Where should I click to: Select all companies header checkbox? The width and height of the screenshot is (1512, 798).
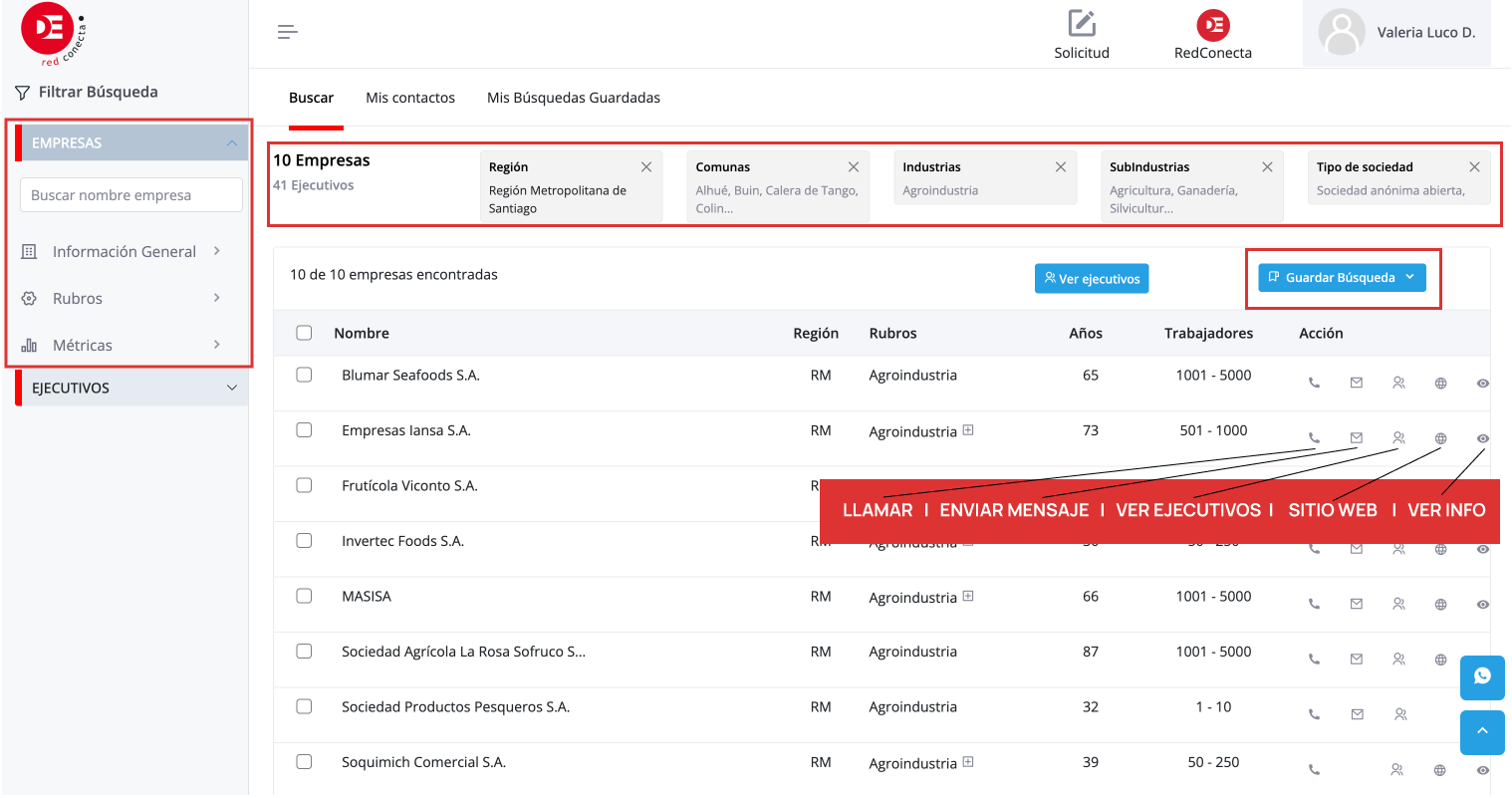(x=304, y=333)
